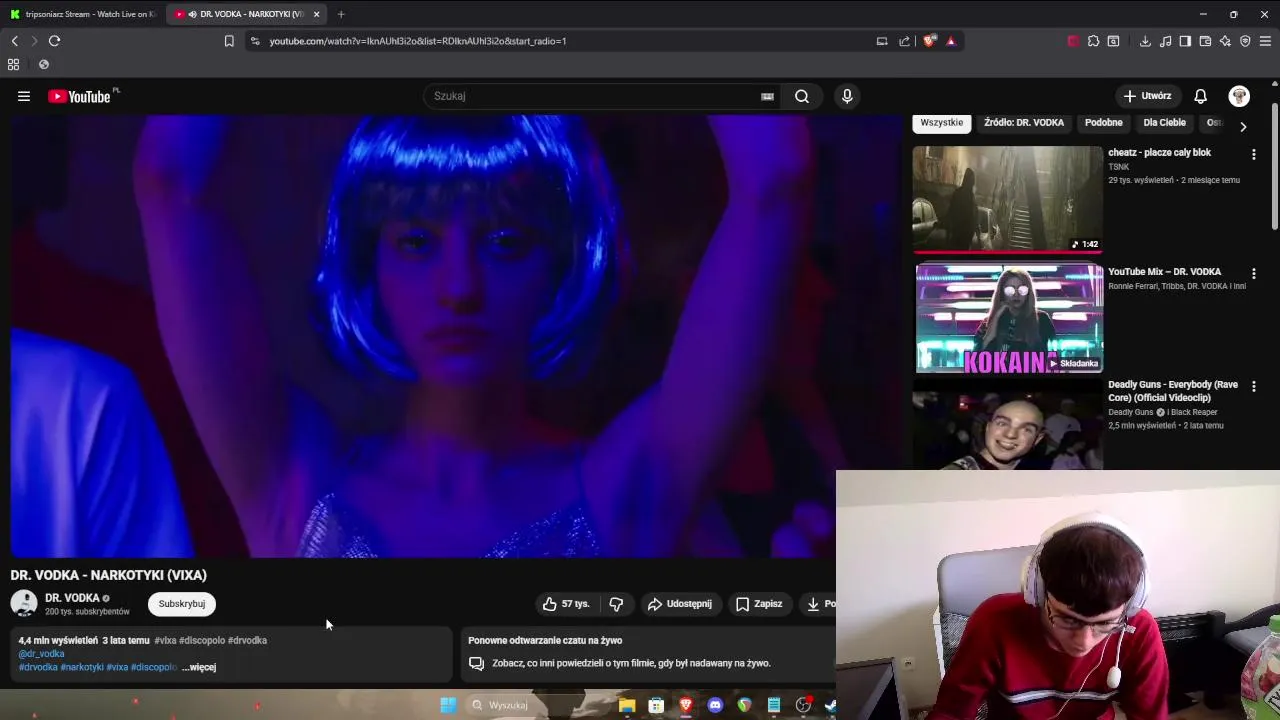The image size is (1280, 720).
Task: Open the @dr_vodka link in description
Action: pos(41,654)
